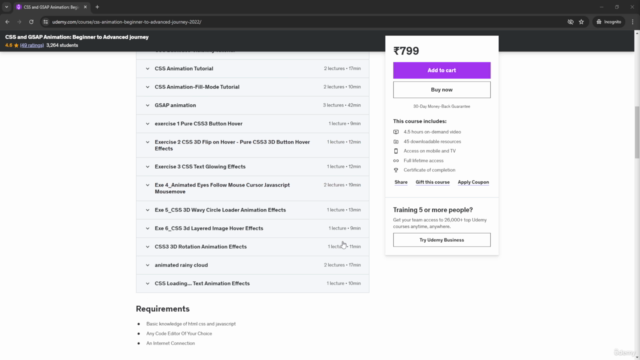640x360 pixels.
Task: Expand the animated rainy cloud section
Action: click(x=253, y=265)
